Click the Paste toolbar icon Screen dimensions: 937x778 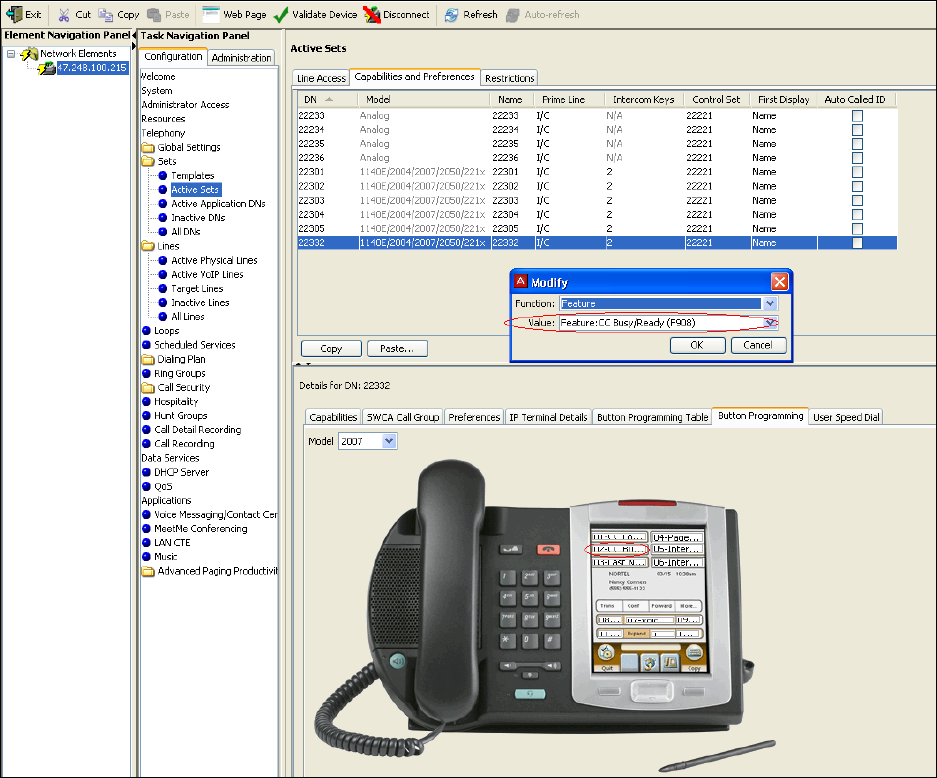click(154, 14)
